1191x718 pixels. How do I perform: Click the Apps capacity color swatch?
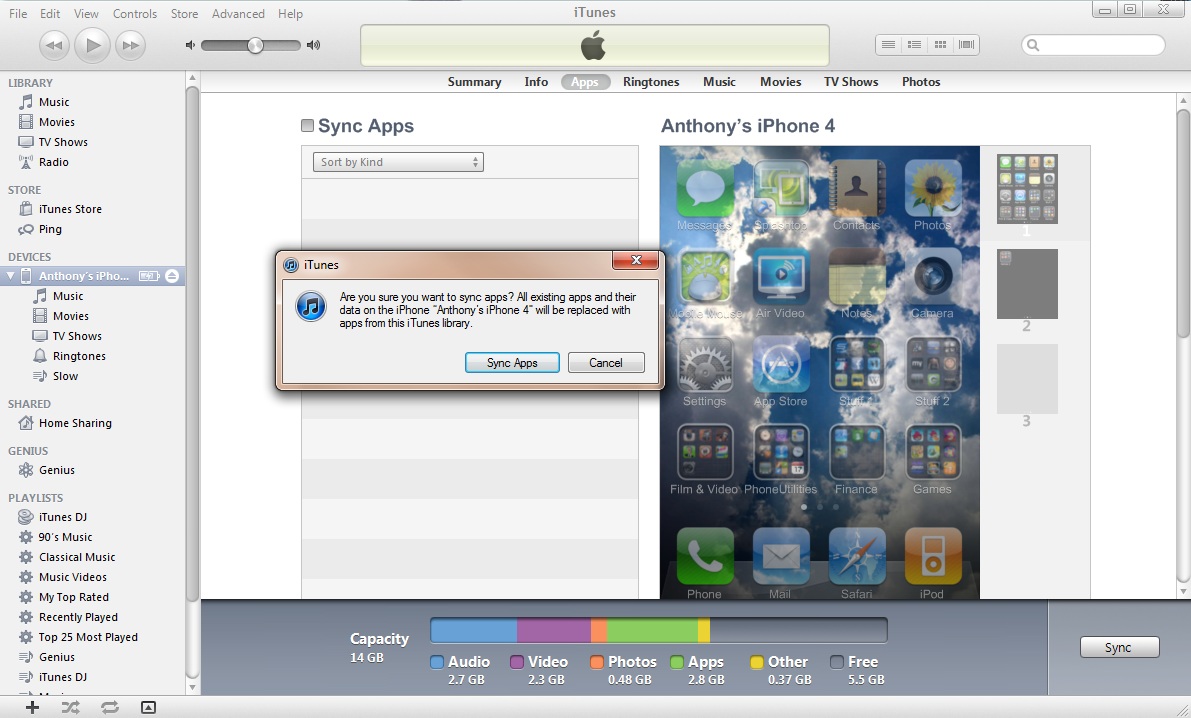(x=677, y=663)
